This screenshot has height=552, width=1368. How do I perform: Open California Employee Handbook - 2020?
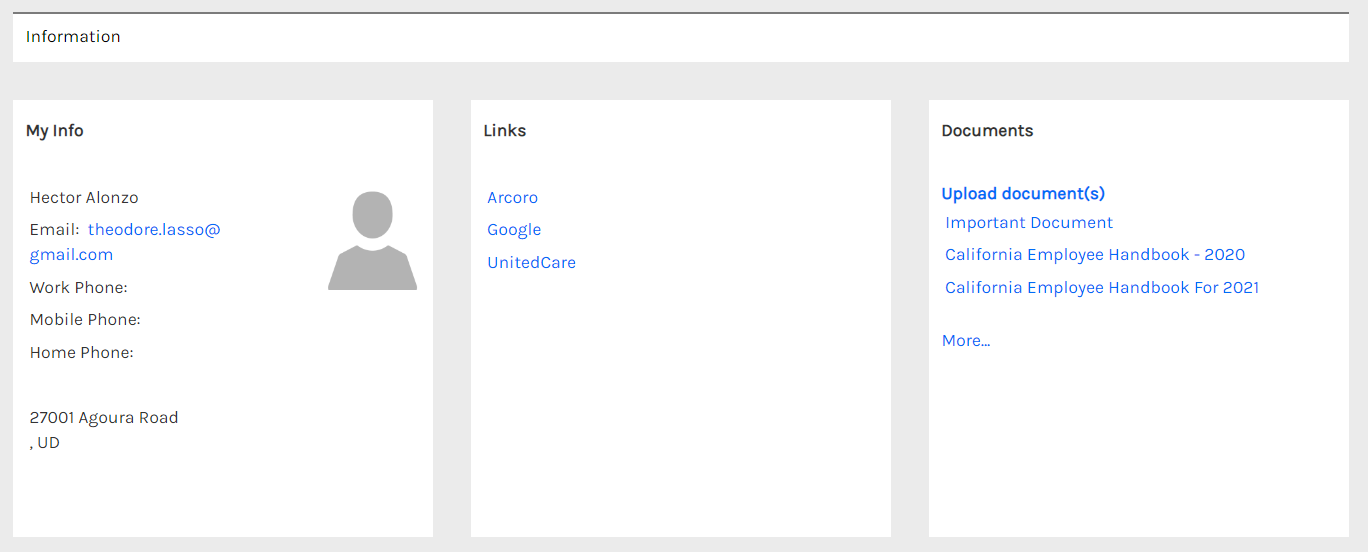1095,255
